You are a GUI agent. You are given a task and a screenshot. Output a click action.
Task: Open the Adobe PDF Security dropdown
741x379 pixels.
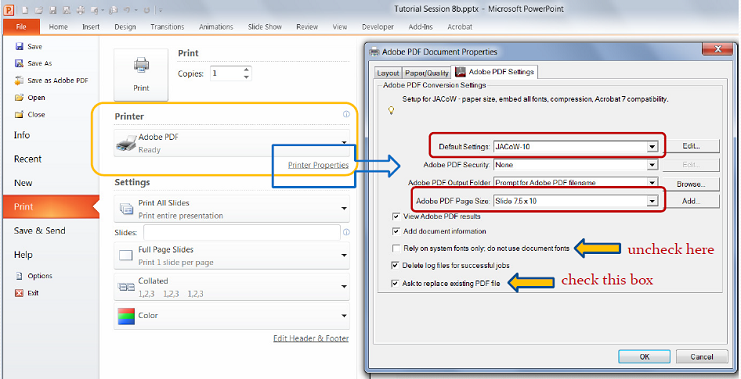click(x=652, y=165)
